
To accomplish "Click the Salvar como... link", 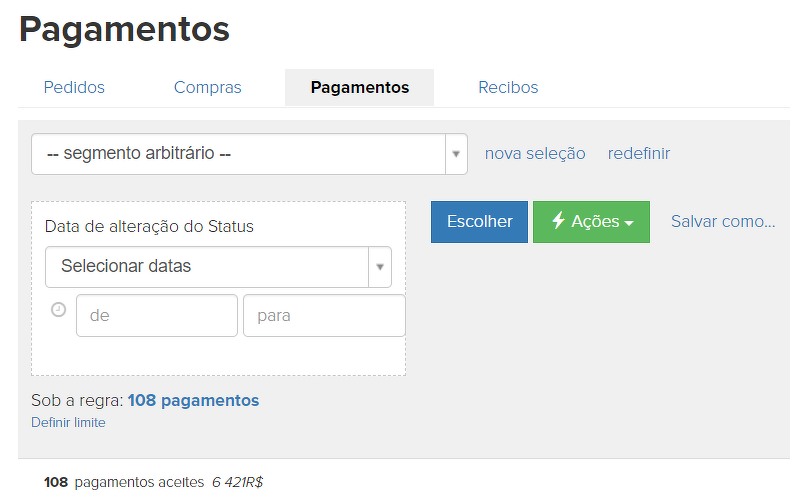I will (x=723, y=221).
